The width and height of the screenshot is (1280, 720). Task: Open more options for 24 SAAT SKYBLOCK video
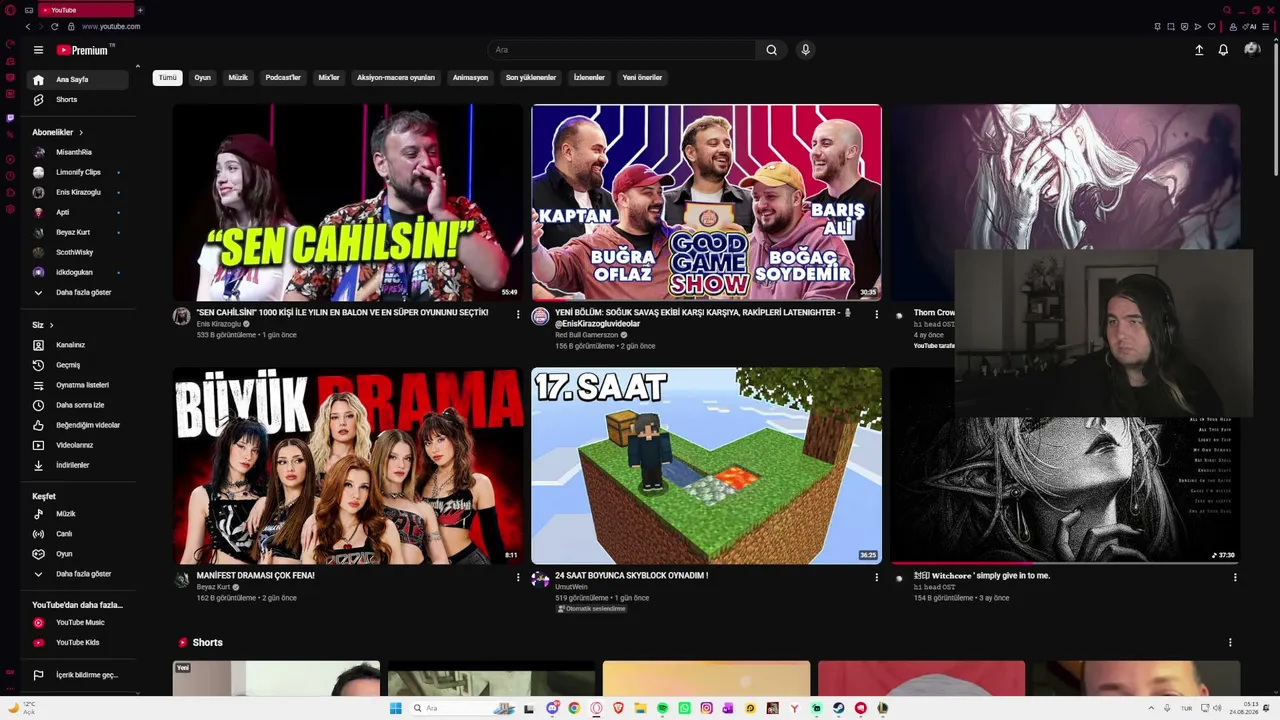877,577
